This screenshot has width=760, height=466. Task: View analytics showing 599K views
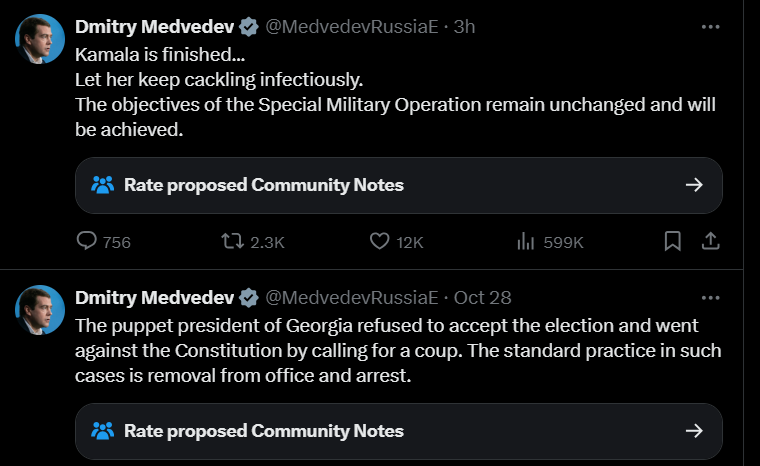coord(524,241)
